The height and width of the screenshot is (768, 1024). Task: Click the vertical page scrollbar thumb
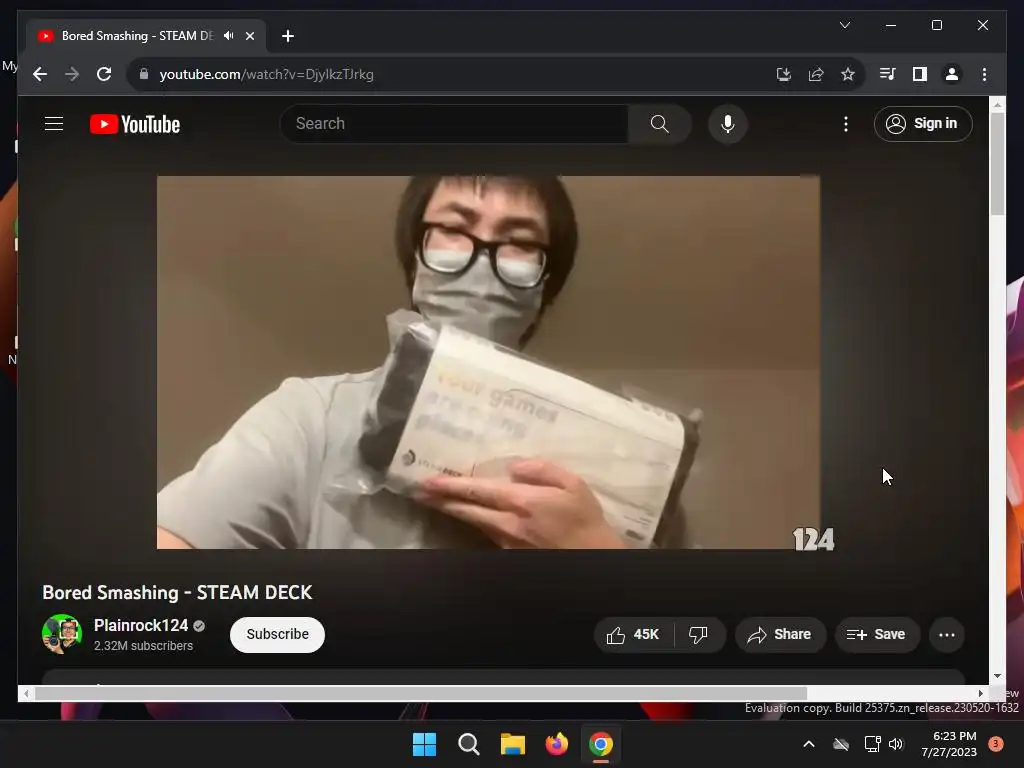point(997,163)
